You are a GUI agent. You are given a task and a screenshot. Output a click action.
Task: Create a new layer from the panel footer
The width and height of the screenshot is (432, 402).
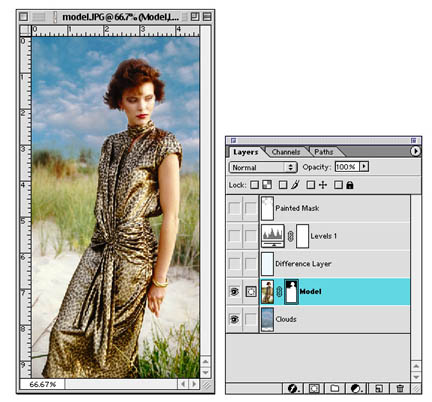[x=379, y=388]
